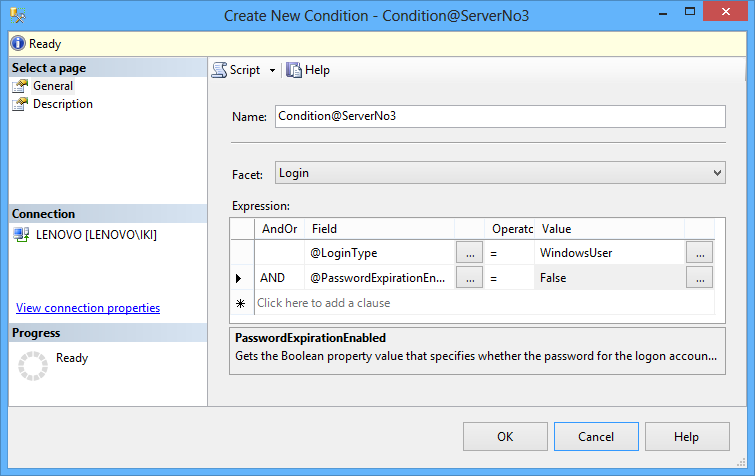Click the Help toolbar icon
This screenshot has width=755, height=476.
294,70
